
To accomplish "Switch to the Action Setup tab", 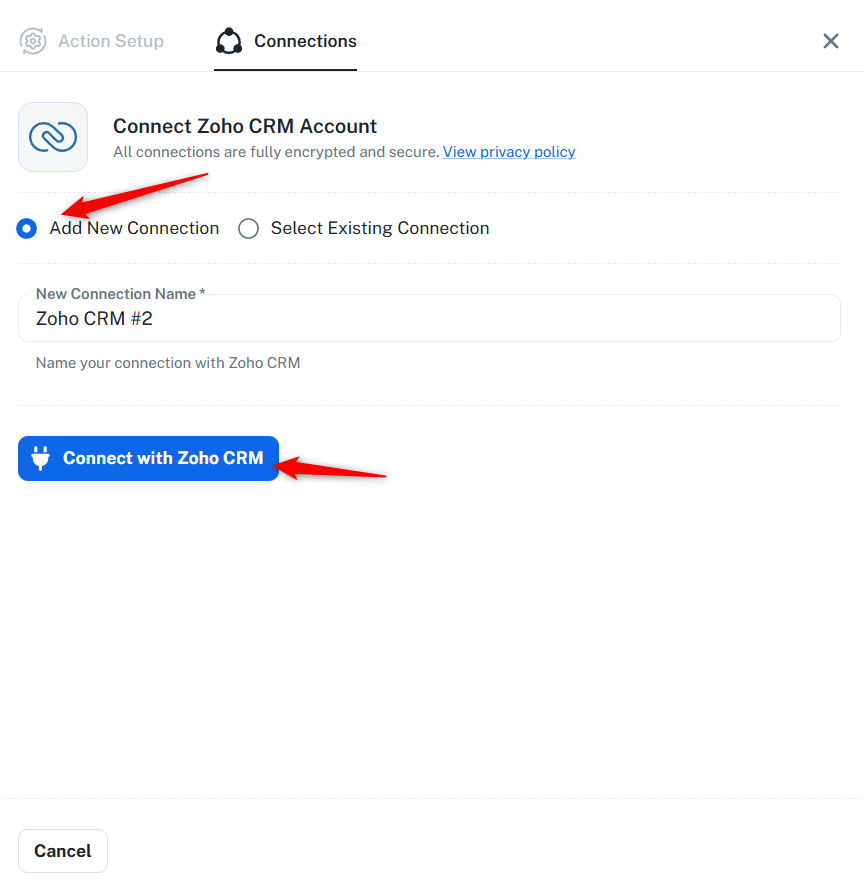I will click(110, 41).
